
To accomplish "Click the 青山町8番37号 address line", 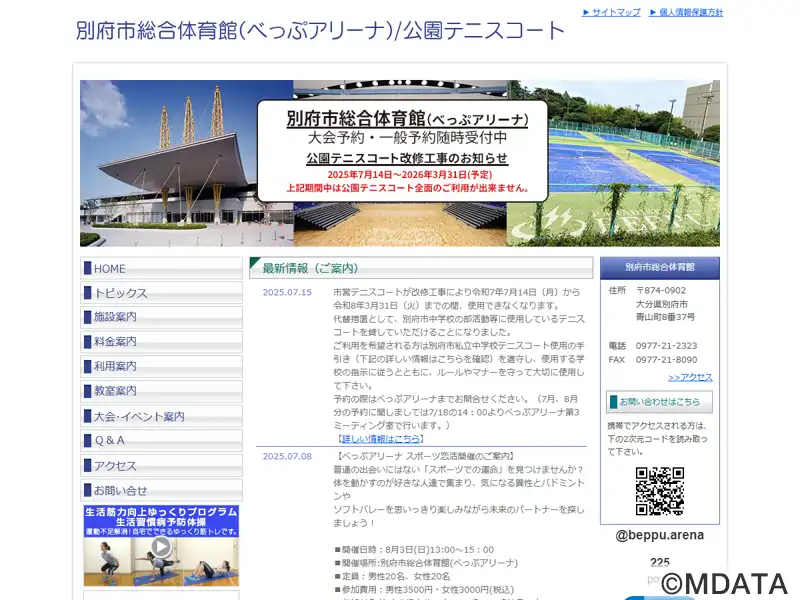I will (x=665, y=317).
